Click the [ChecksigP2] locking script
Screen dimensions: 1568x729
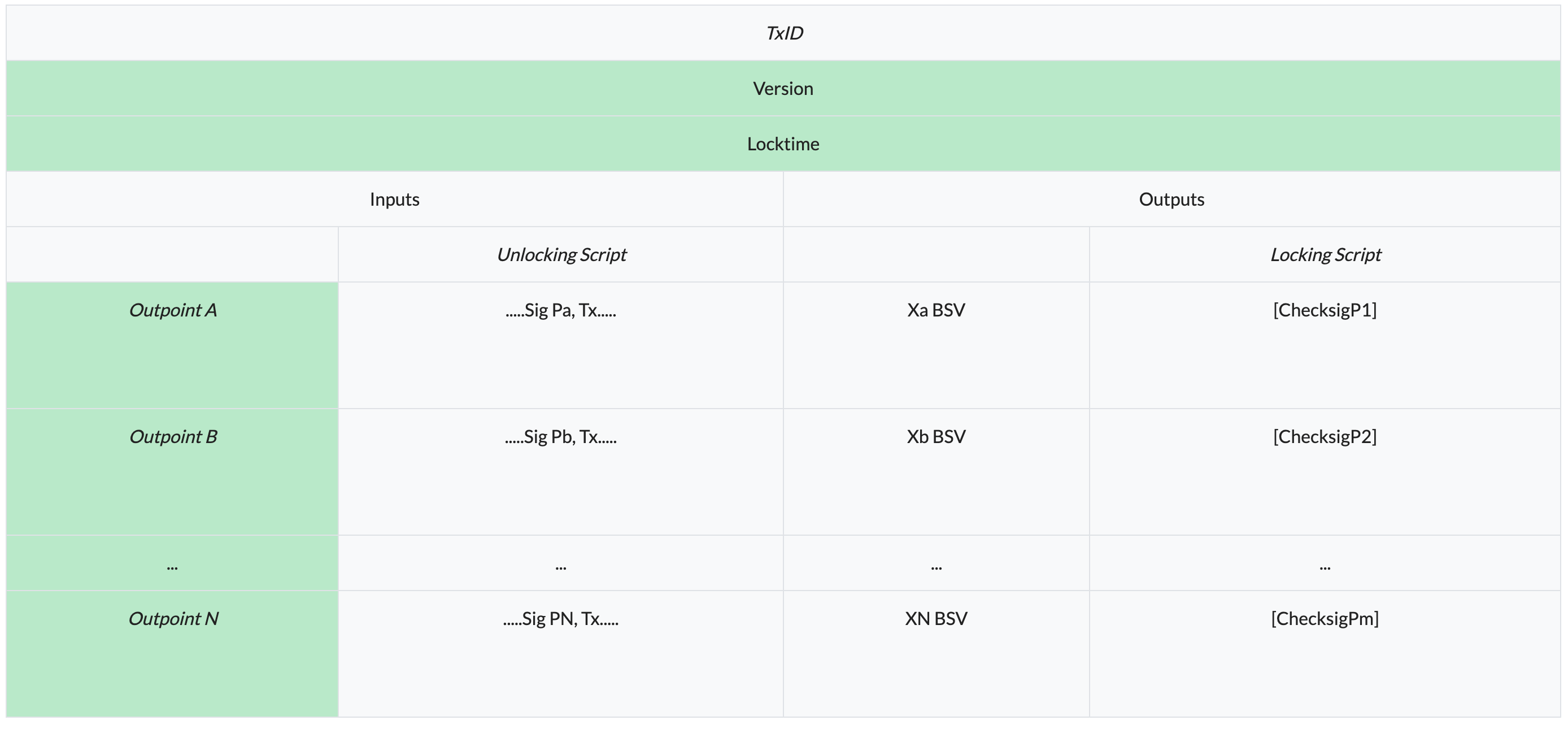(1325, 437)
